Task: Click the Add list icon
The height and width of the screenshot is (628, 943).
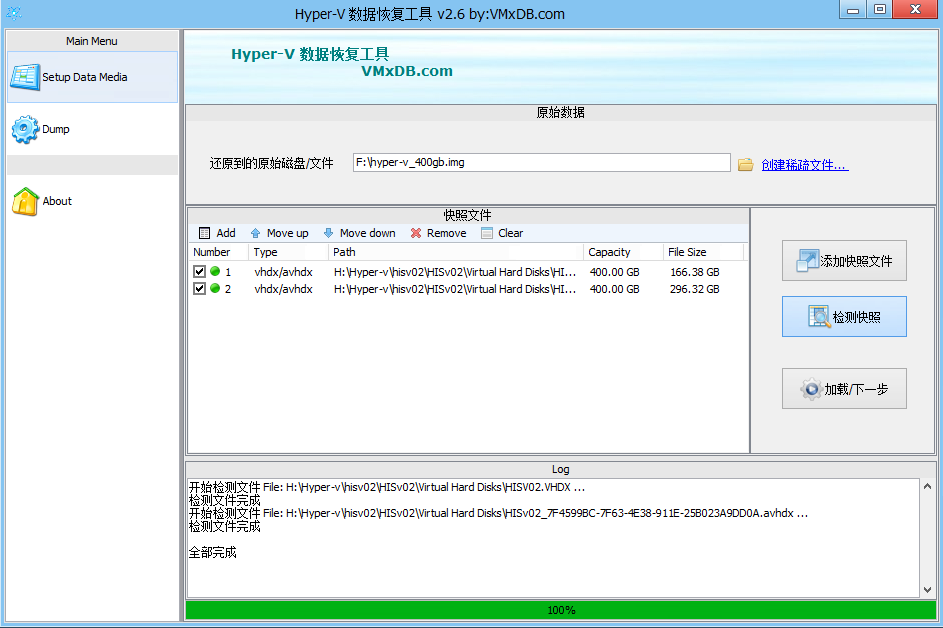Action: click(x=204, y=233)
